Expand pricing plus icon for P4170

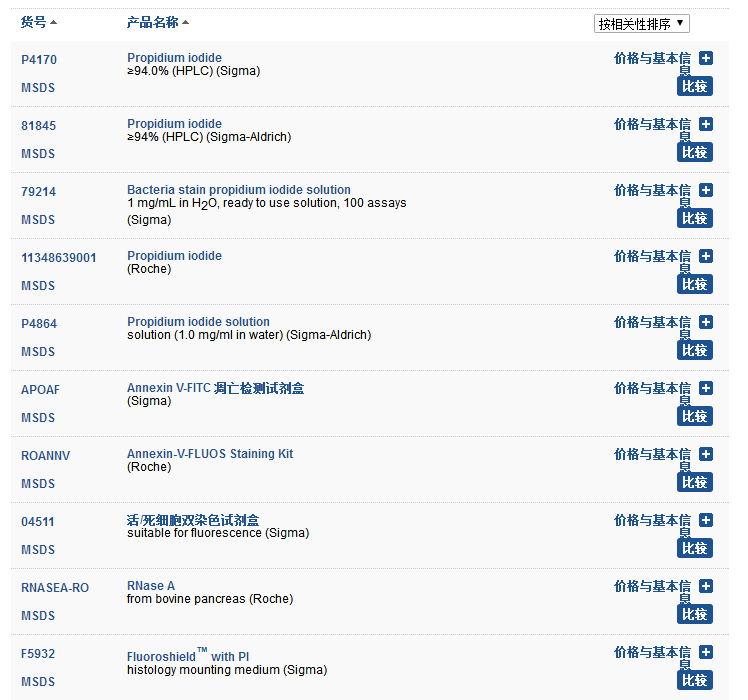point(706,58)
